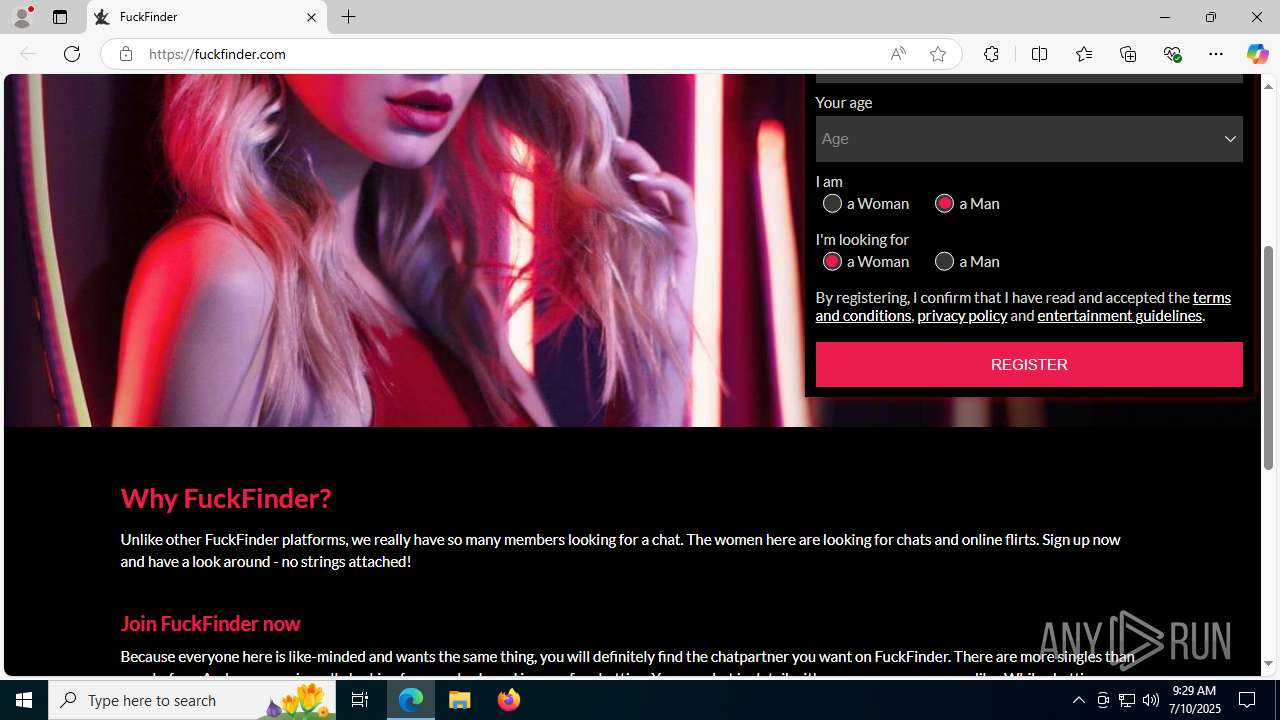Open the privacy policy link

(x=962, y=315)
